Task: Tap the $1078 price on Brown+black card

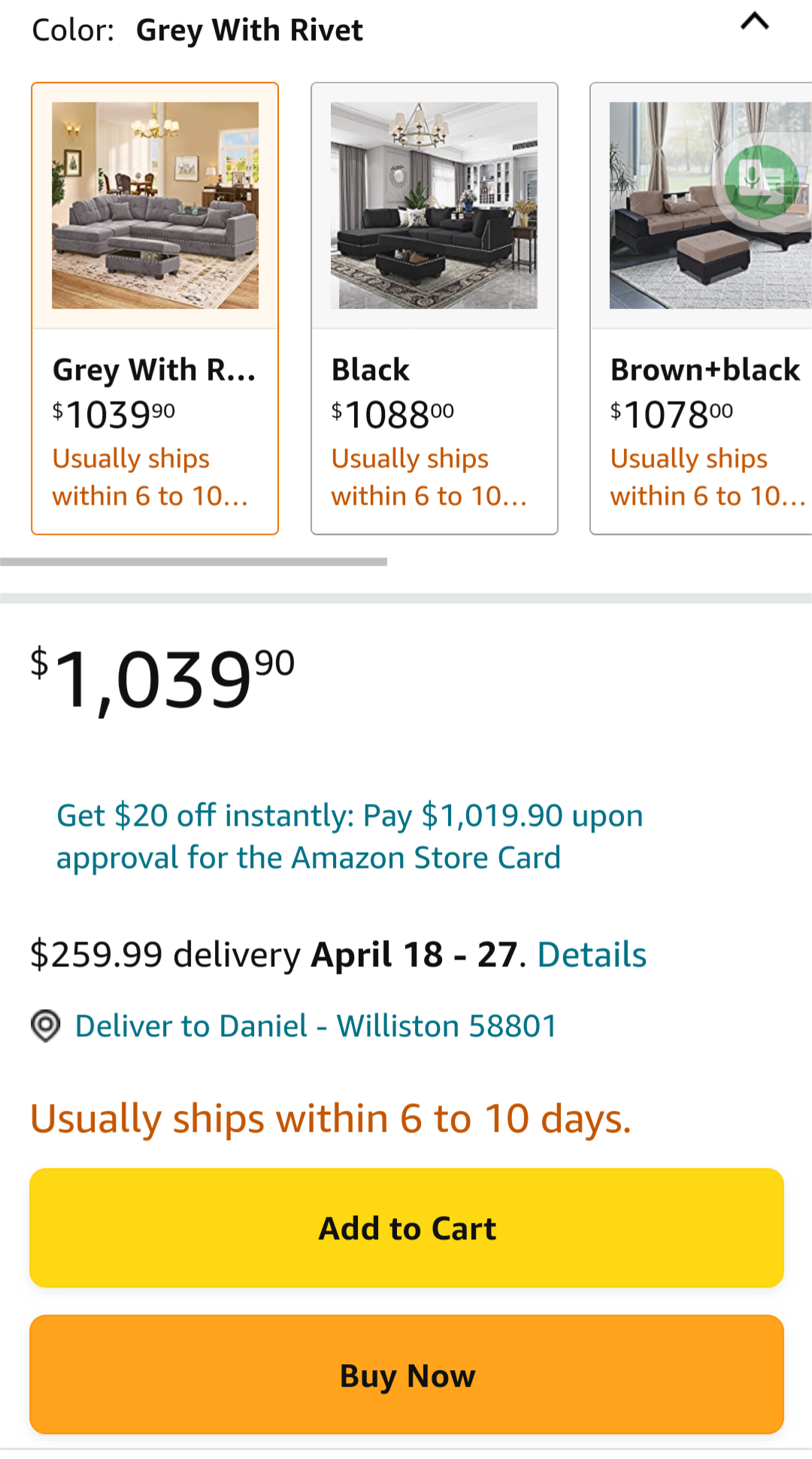Action: 671,414
